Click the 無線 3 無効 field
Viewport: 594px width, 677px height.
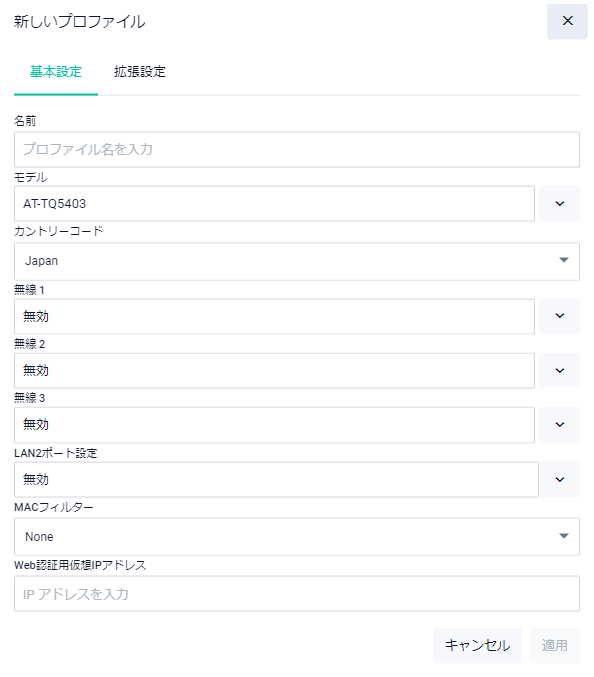(274, 425)
